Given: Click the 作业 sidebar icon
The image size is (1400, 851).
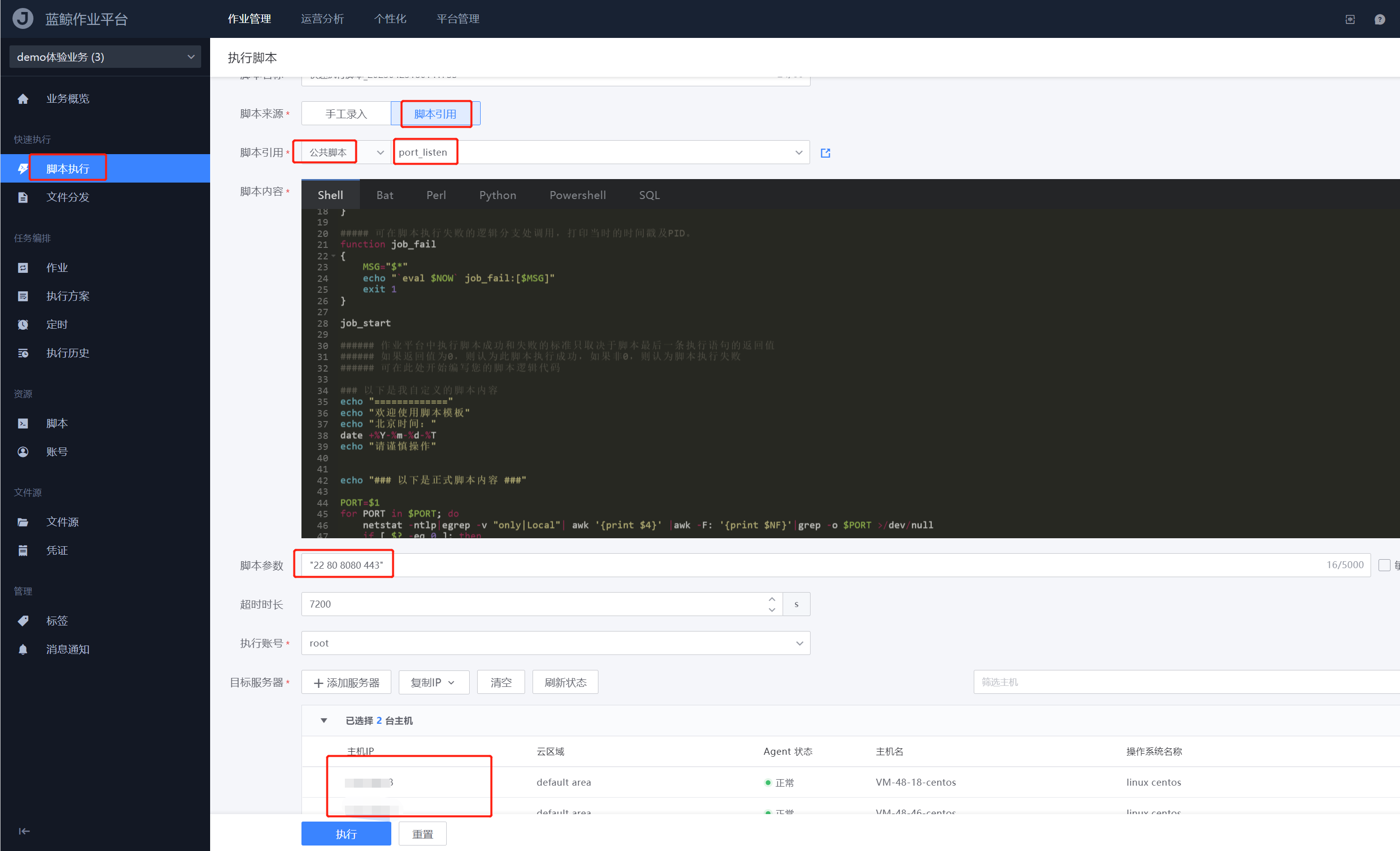Looking at the screenshot, I should tap(23, 268).
